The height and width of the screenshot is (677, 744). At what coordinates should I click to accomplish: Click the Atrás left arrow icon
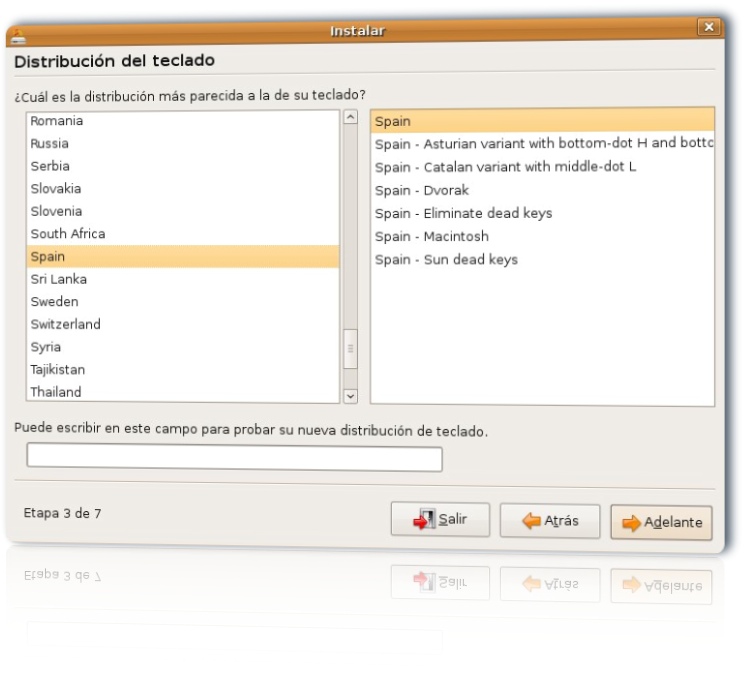[531, 520]
